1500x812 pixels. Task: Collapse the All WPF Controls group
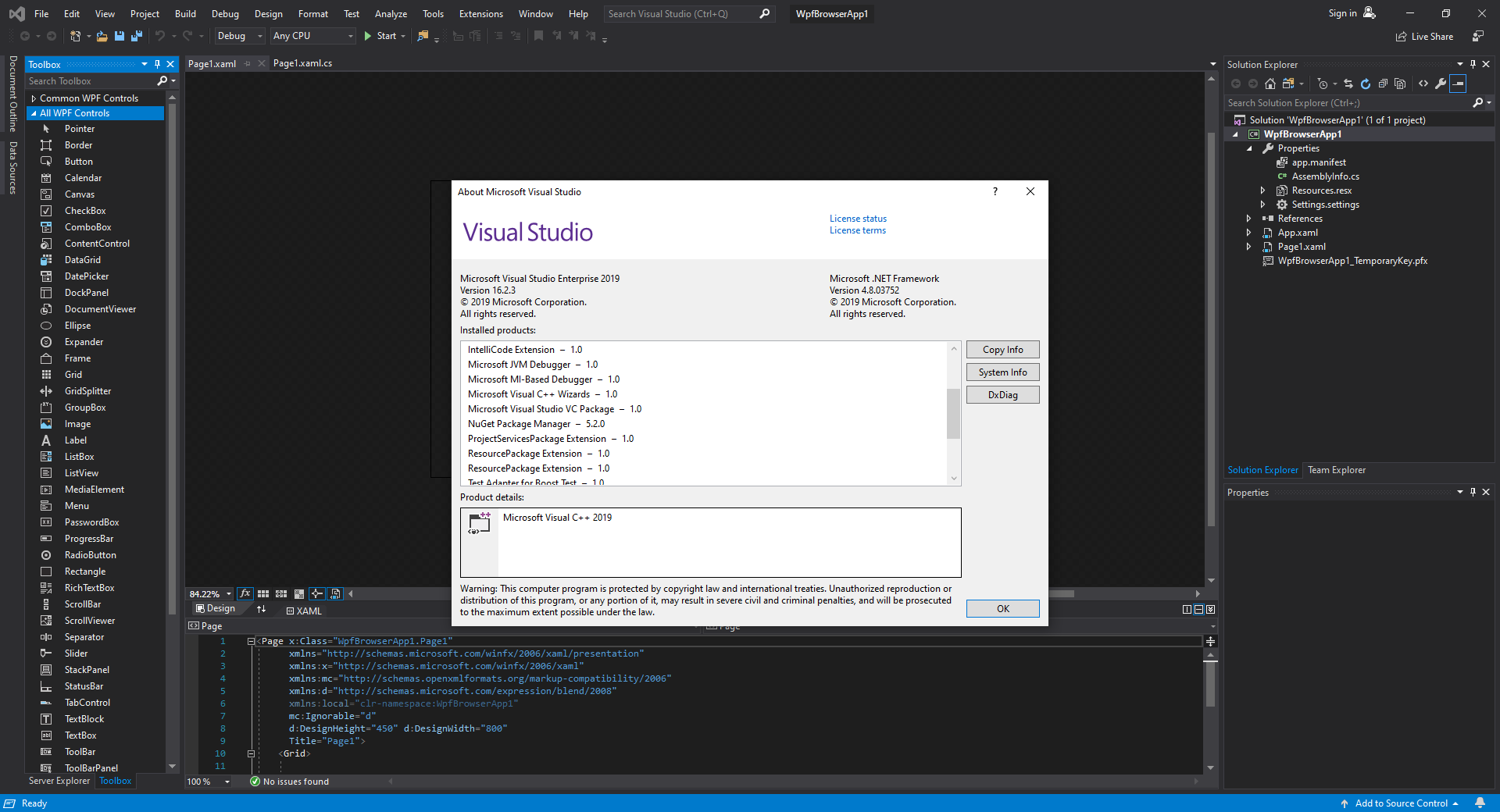click(x=34, y=113)
